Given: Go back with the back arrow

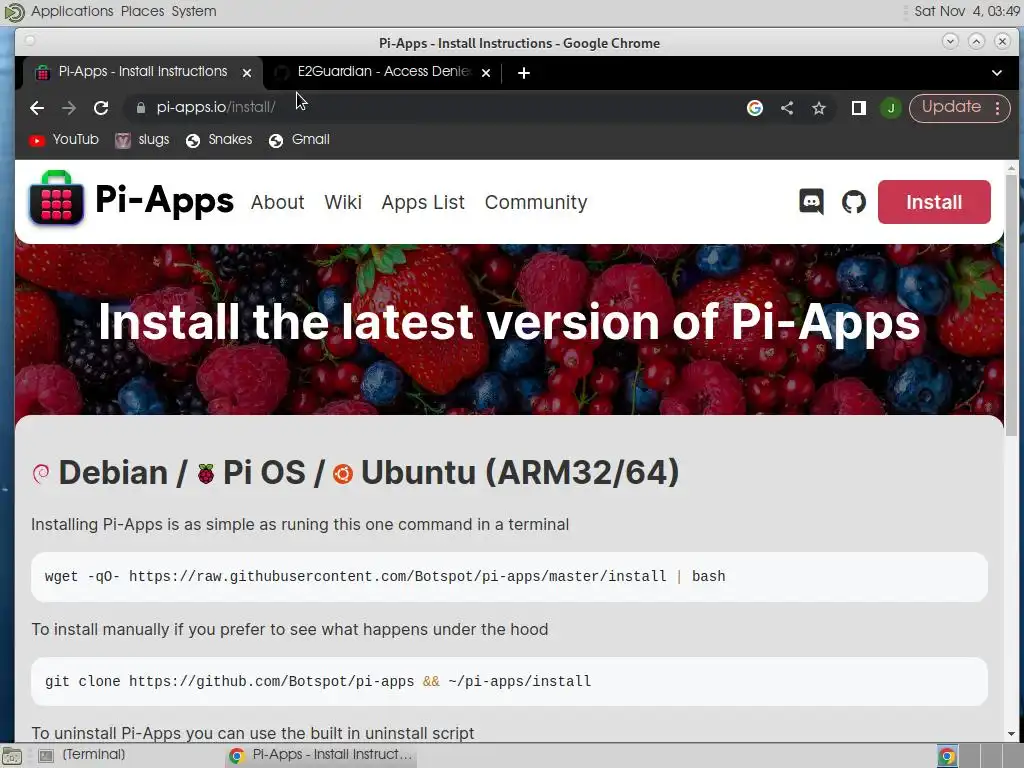Looking at the screenshot, I should pos(37,108).
